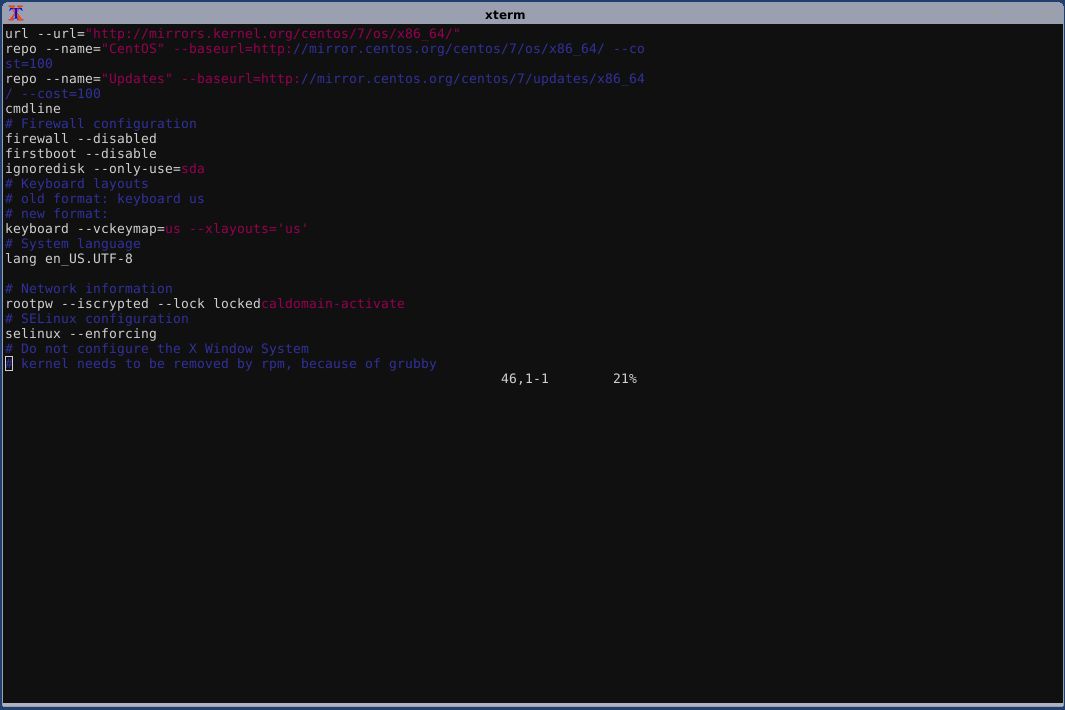This screenshot has height=710, width=1065.
Task: Click the "46,1-1" cursor position indicator
Action: [524, 378]
